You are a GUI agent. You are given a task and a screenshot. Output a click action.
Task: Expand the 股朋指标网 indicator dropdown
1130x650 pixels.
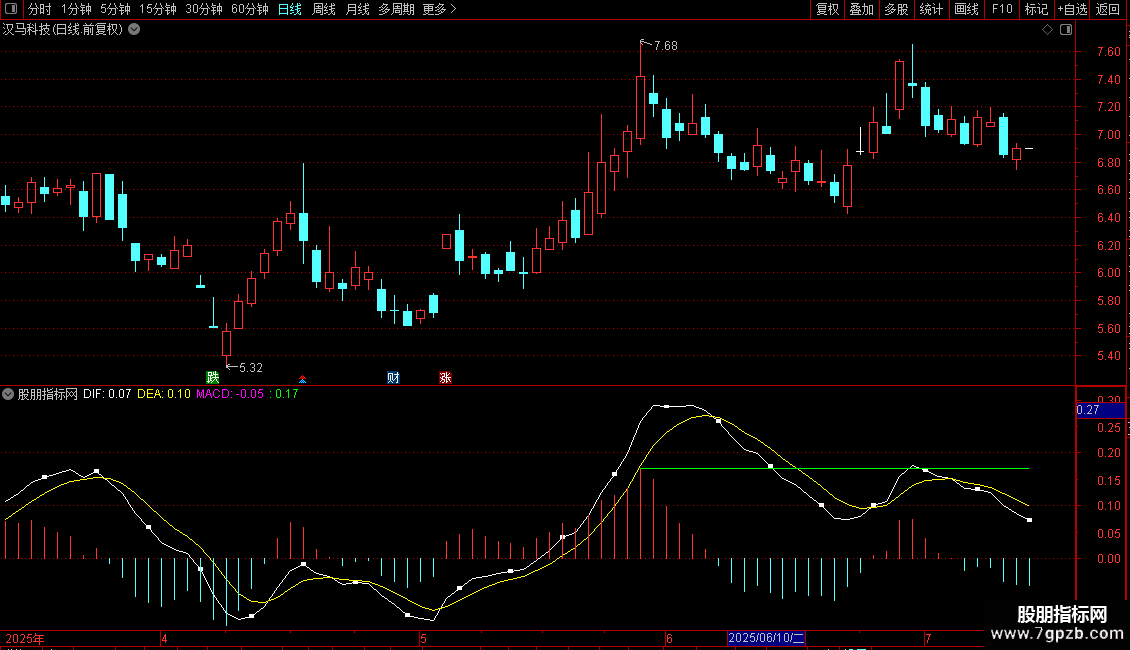[8, 394]
